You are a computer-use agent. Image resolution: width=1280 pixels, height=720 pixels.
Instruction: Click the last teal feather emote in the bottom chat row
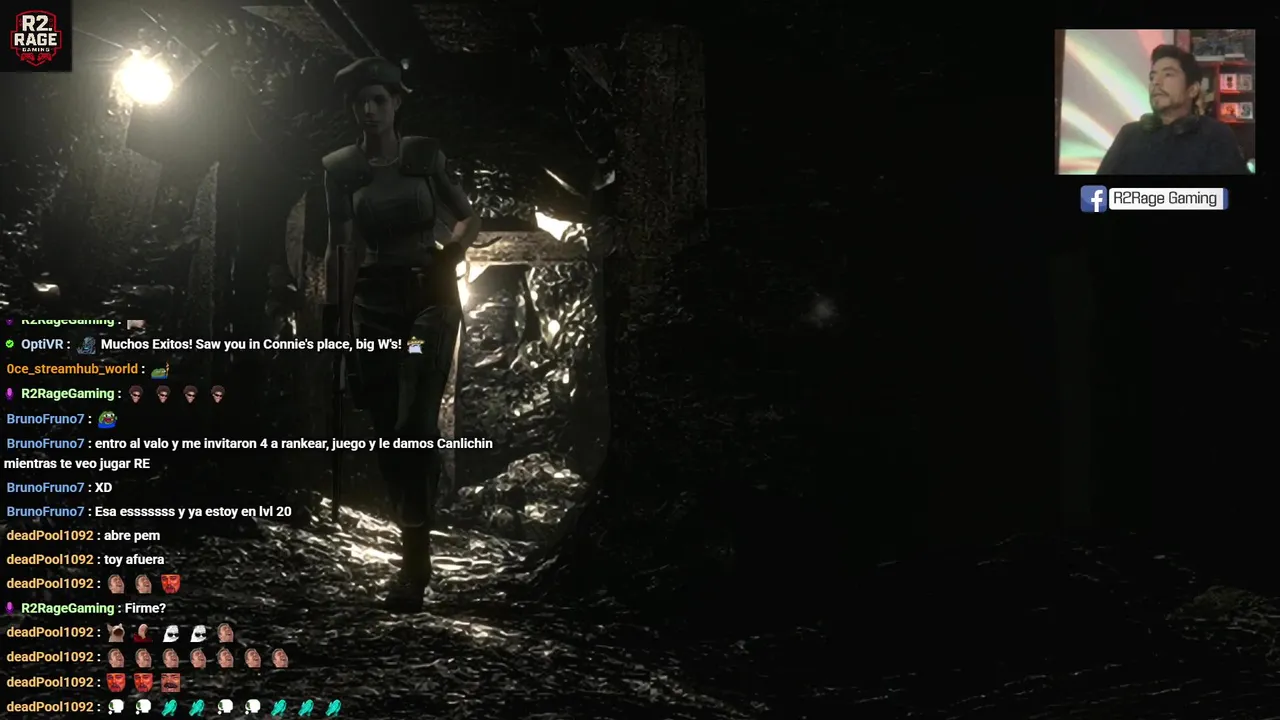pos(334,707)
